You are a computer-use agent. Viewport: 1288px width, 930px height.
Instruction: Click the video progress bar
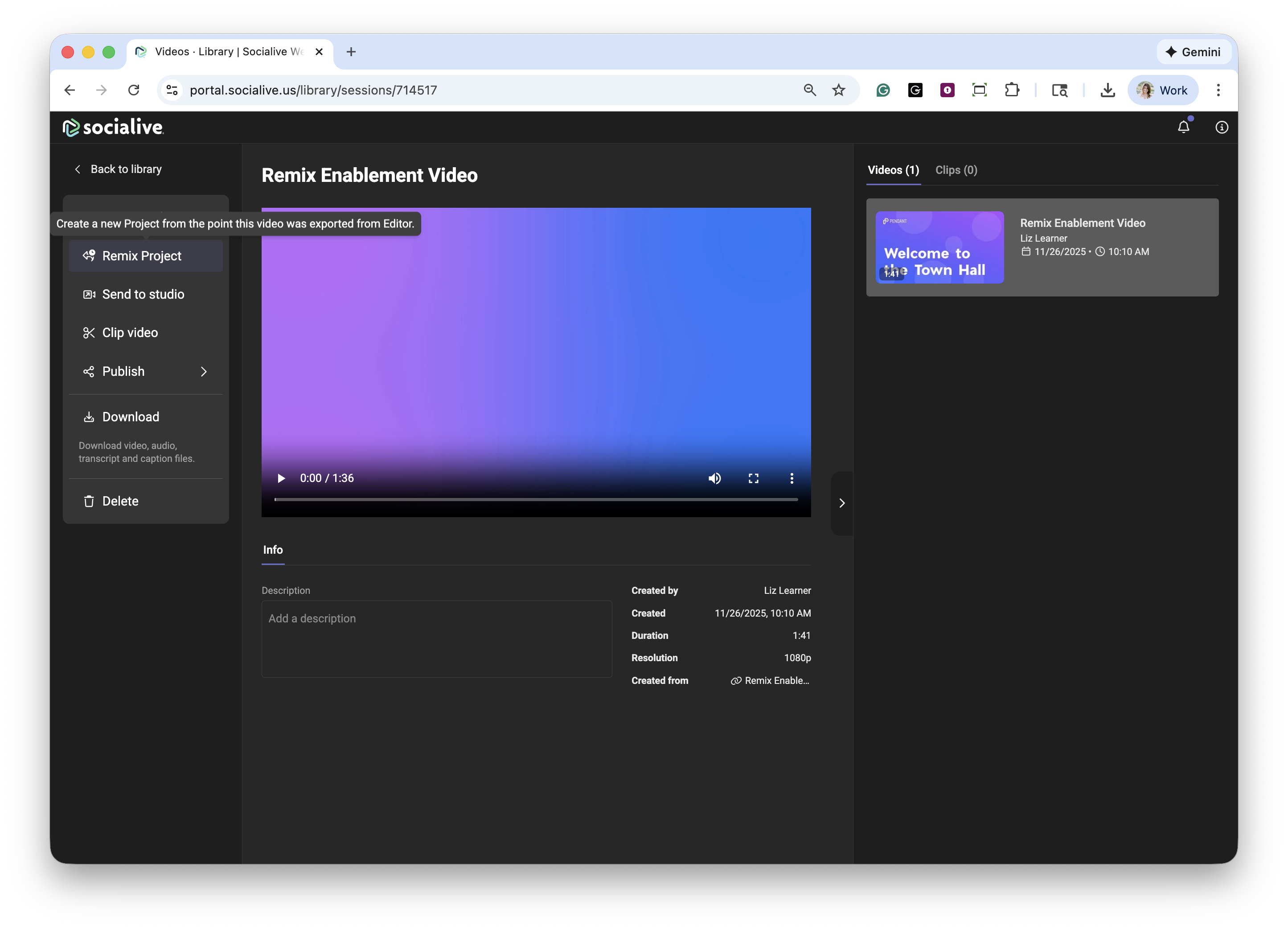536,499
